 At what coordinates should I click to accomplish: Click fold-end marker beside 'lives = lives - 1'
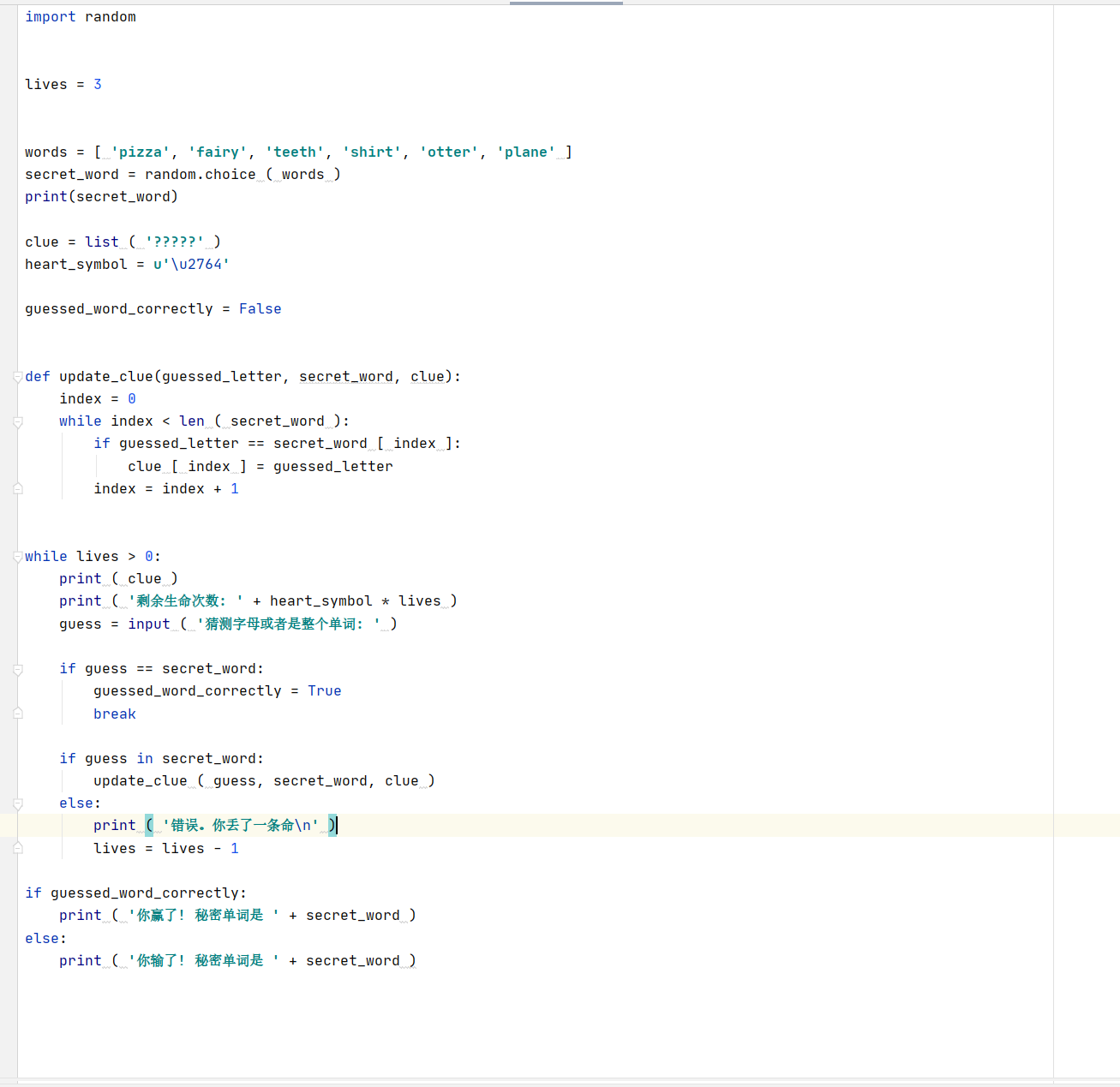pos(18,848)
